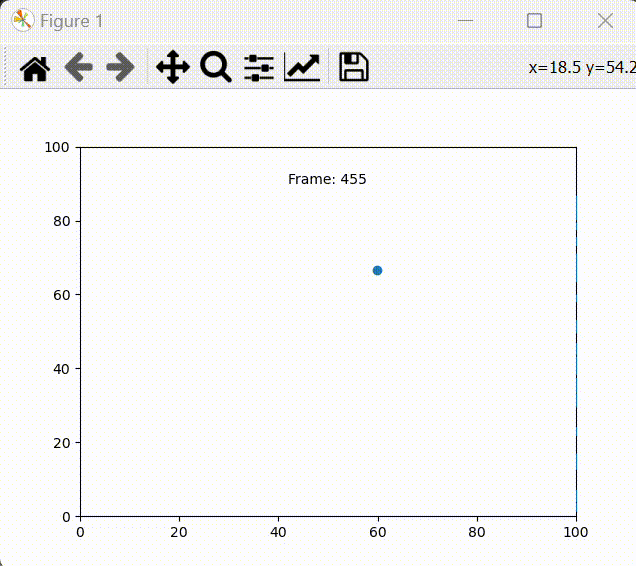Open the Configure subplots sliders dialog
Screen dimensions: 636x566
(x=259, y=68)
